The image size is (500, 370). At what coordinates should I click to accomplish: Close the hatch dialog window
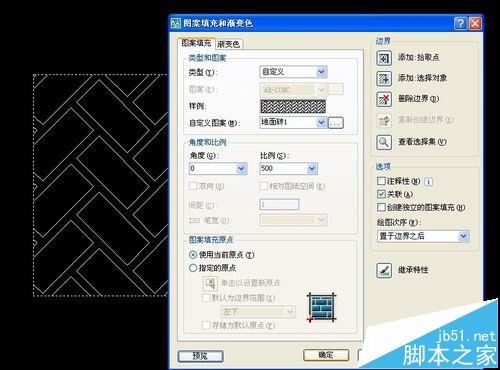[x=475, y=23]
